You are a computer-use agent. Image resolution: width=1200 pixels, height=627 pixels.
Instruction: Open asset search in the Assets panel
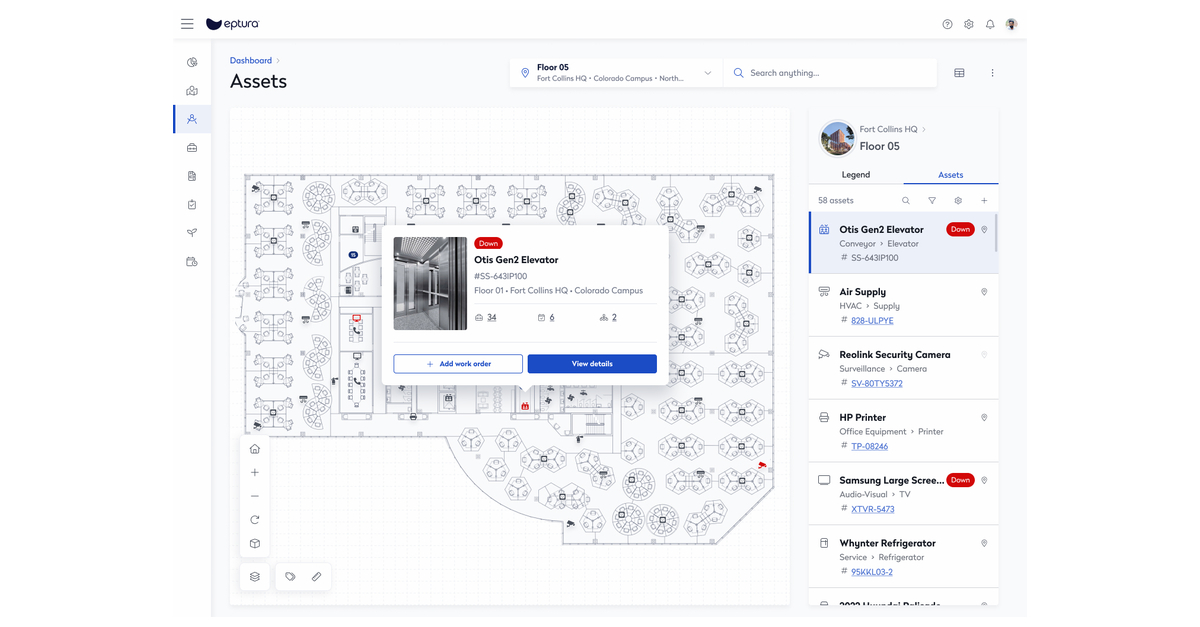click(906, 200)
